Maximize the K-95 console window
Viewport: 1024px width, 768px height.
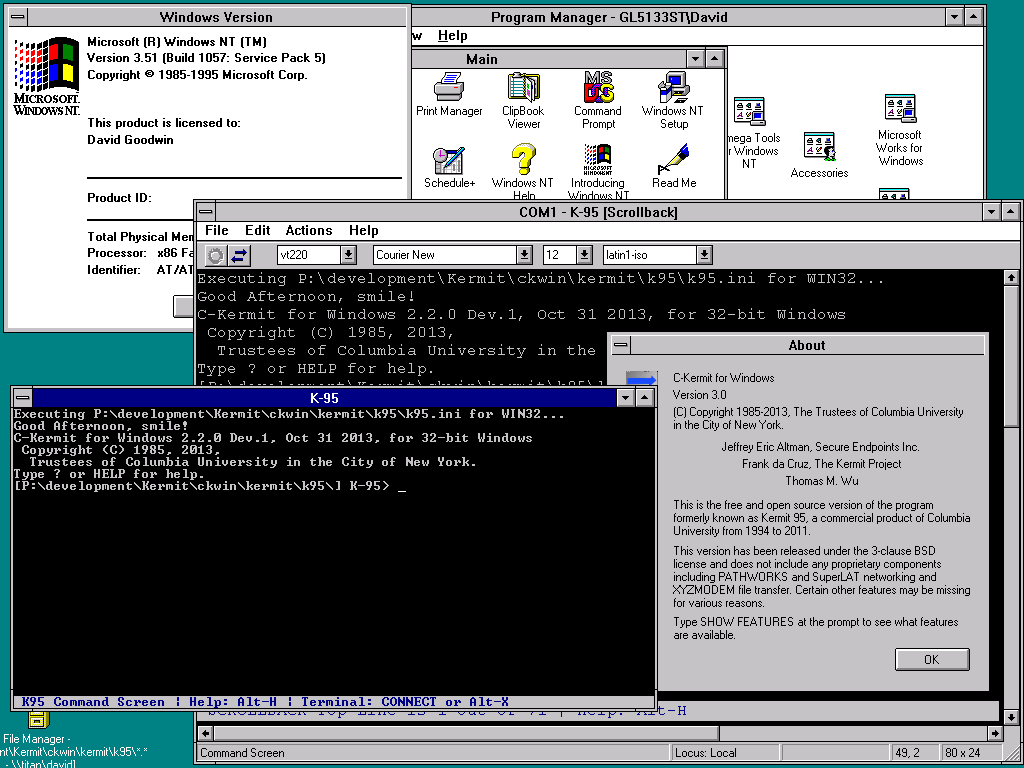point(645,397)
